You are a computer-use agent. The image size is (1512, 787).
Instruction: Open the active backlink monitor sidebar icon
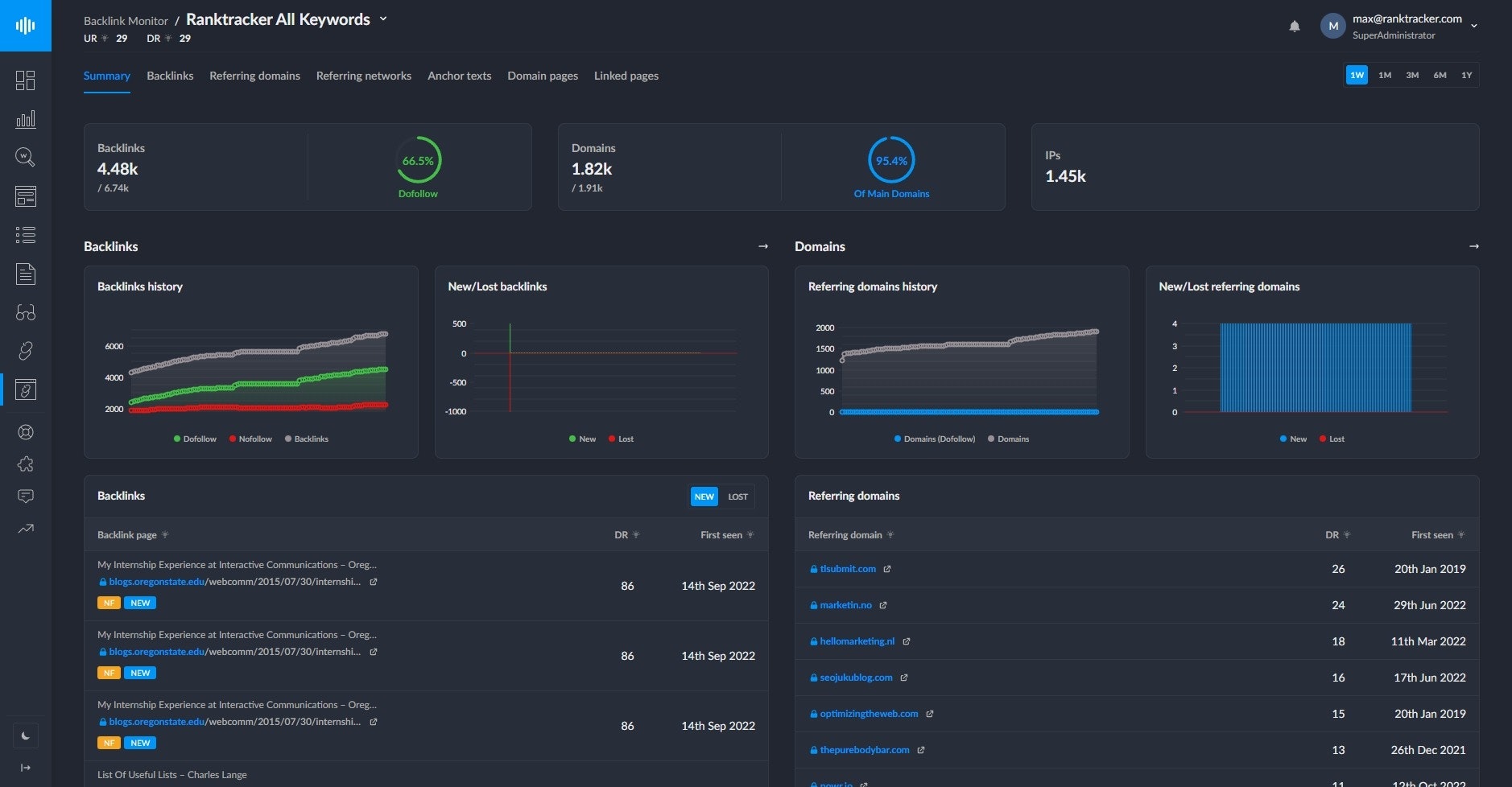(x=26, y=389)
